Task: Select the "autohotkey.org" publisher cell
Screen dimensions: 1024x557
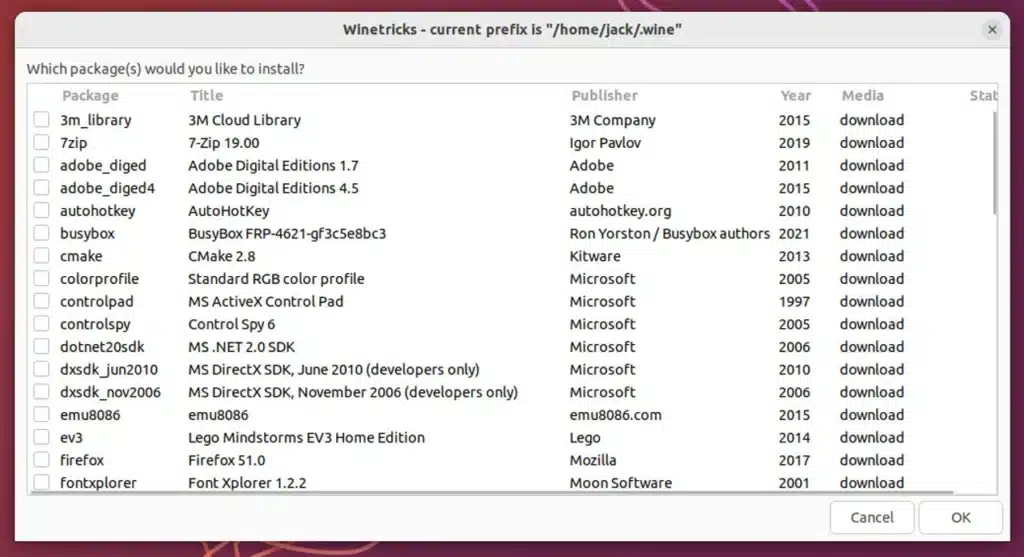Action: [620, 211]
